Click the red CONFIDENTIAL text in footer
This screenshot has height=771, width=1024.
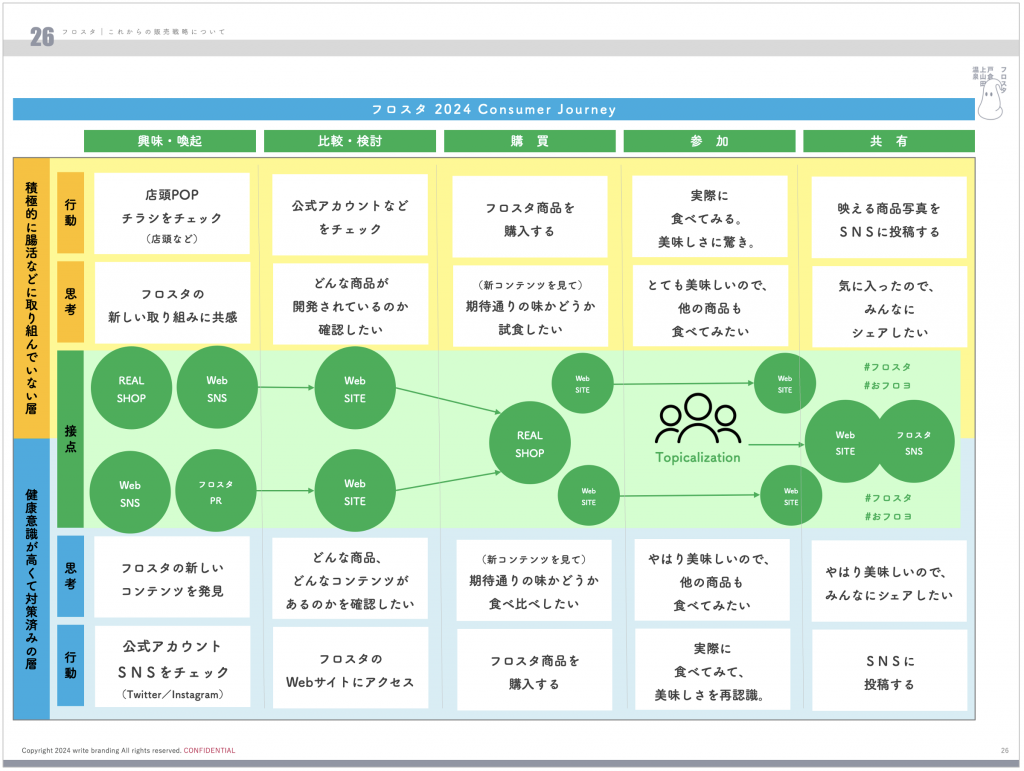click(x=209, y=750)
